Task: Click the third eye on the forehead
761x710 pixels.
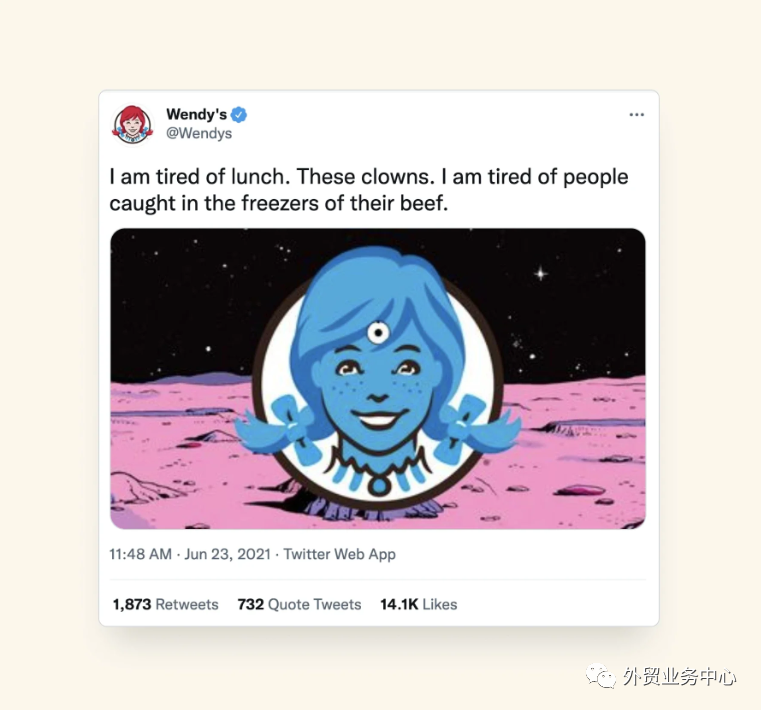Action: (x=378, y=333)
